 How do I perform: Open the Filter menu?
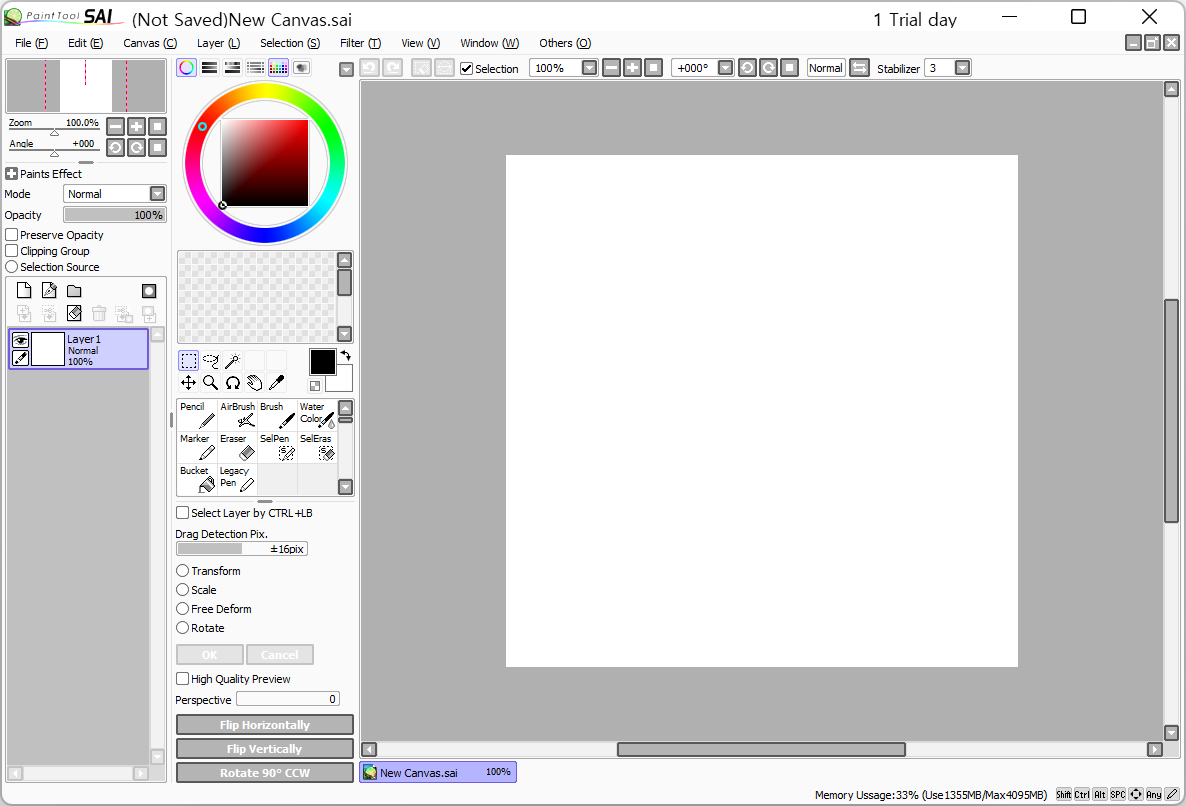coord(360,43)
